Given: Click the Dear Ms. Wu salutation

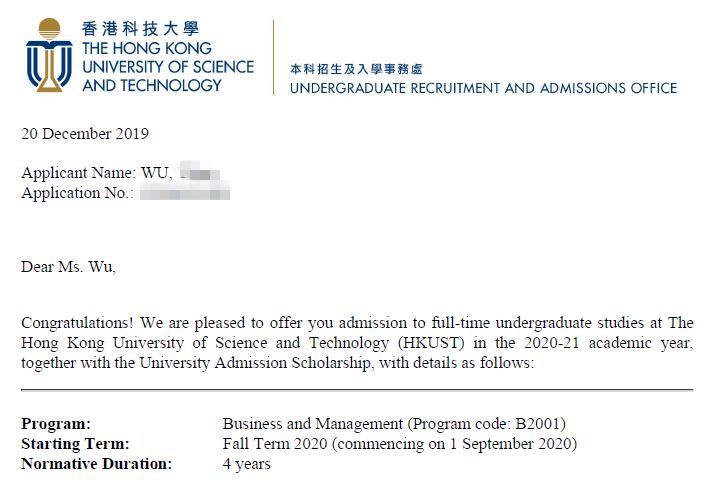Looking at the screenshot, I should [x=68, y=267].
